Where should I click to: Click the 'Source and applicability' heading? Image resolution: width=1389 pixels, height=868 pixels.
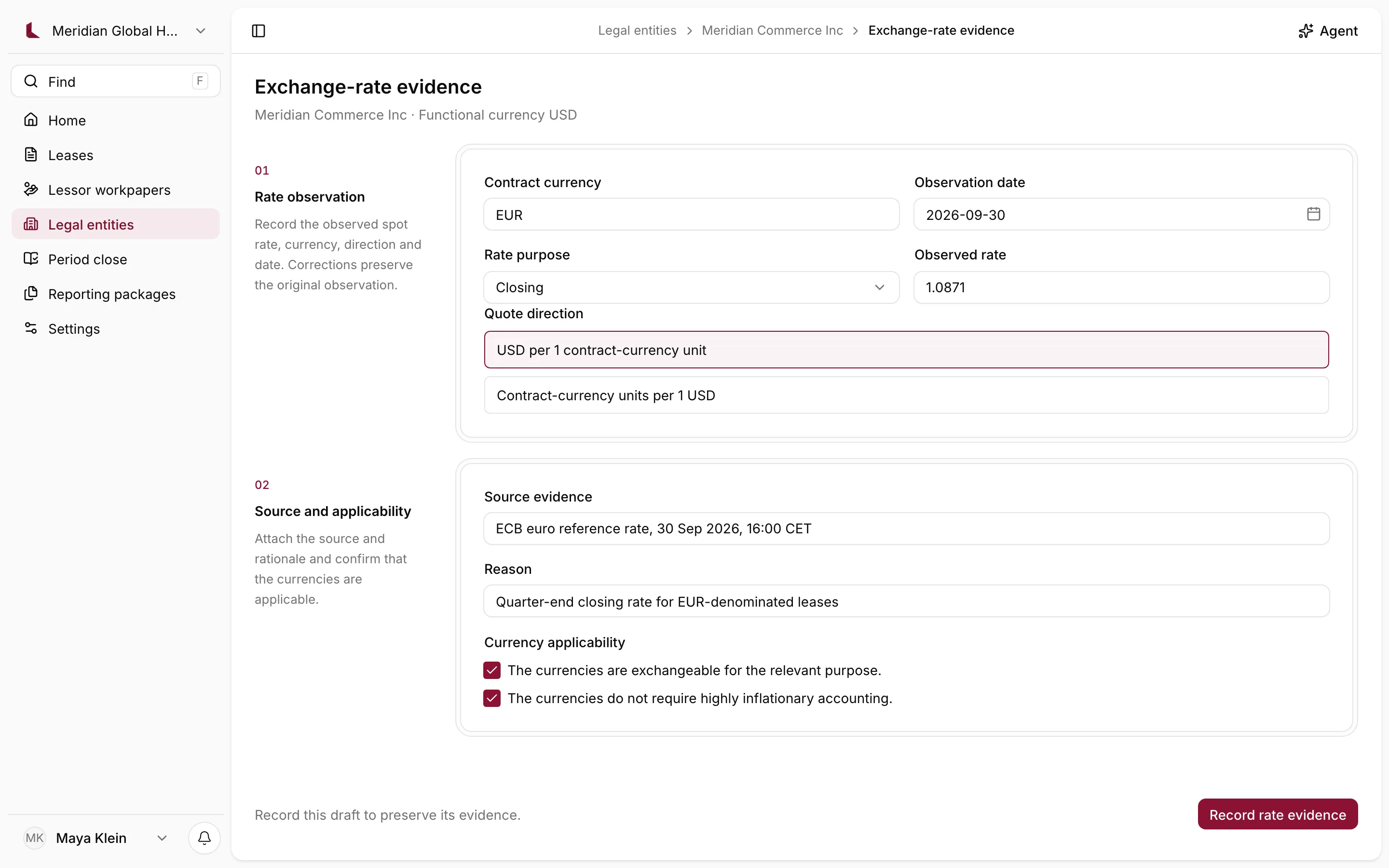(x=333, y=511)
